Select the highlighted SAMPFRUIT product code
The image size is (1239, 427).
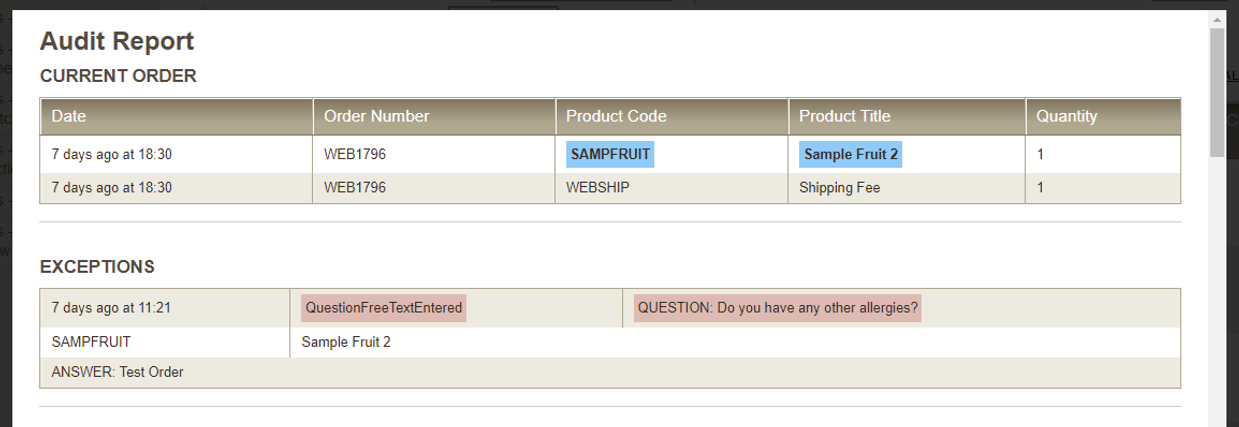click(x=610, y=155)
